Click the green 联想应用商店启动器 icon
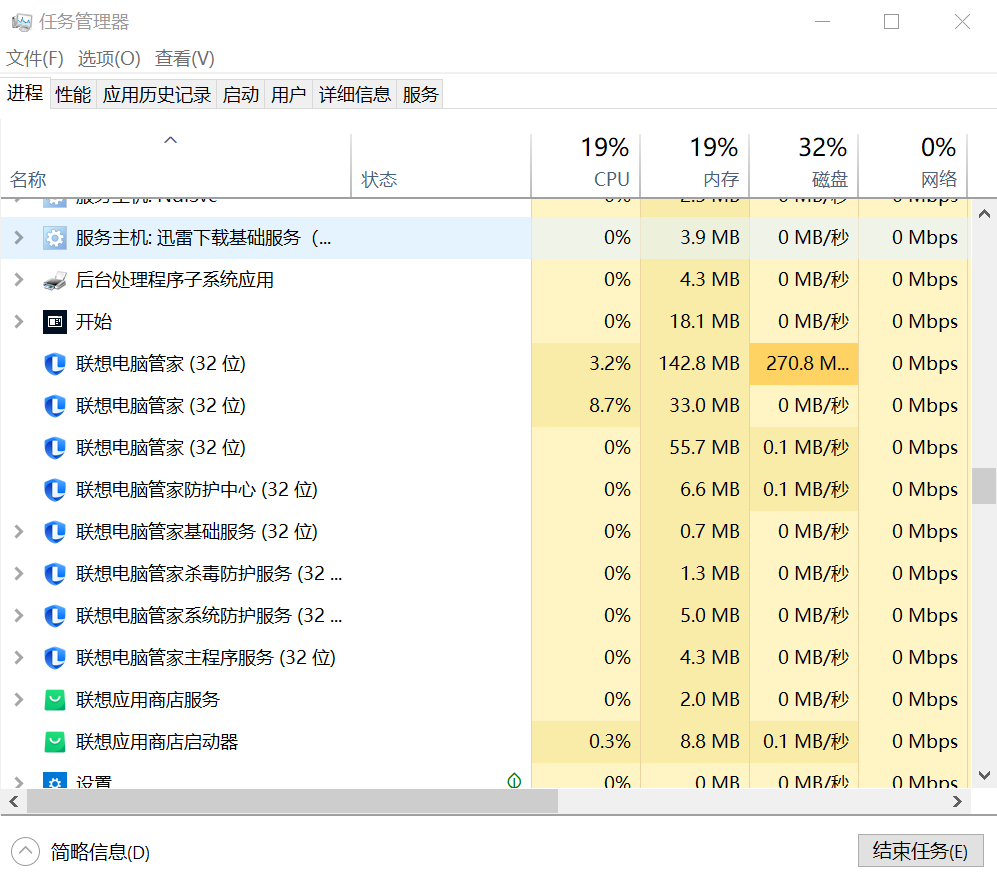This screenshot has width=997, height=886. (x=55, y=742)
